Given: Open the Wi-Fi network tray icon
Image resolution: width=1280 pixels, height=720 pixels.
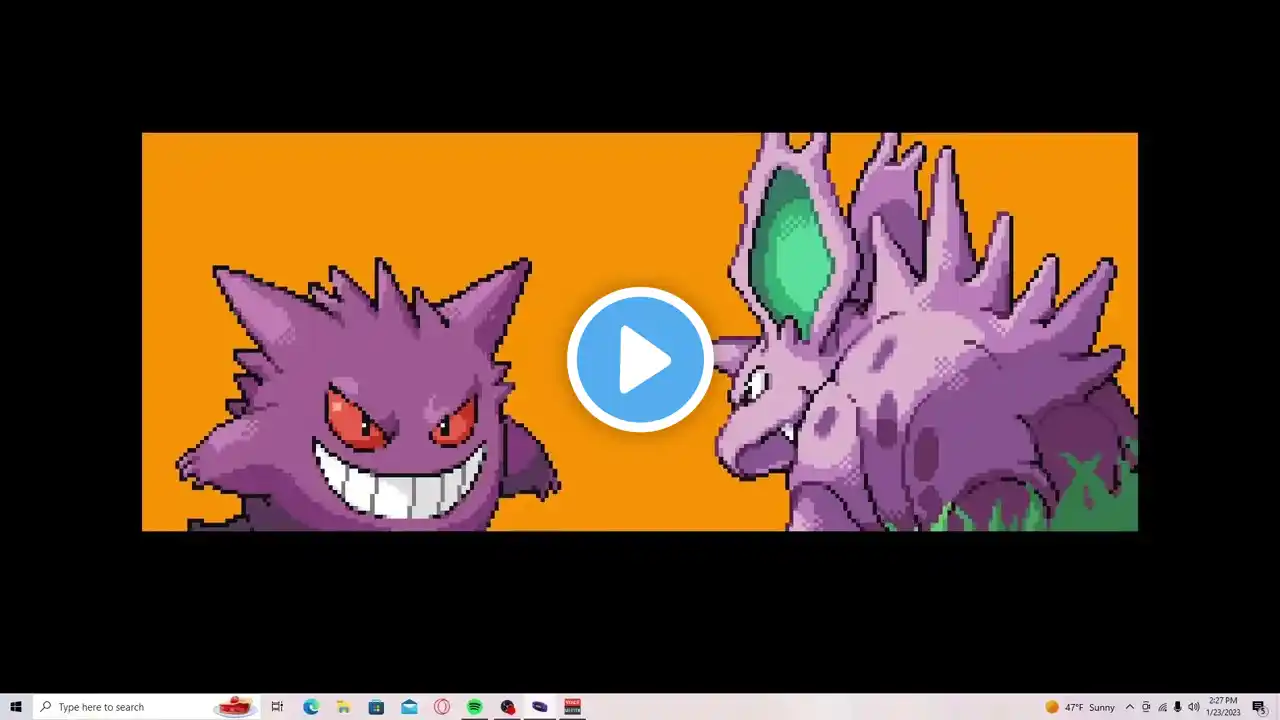Looking at the screenshot, I should (1162, 707).
